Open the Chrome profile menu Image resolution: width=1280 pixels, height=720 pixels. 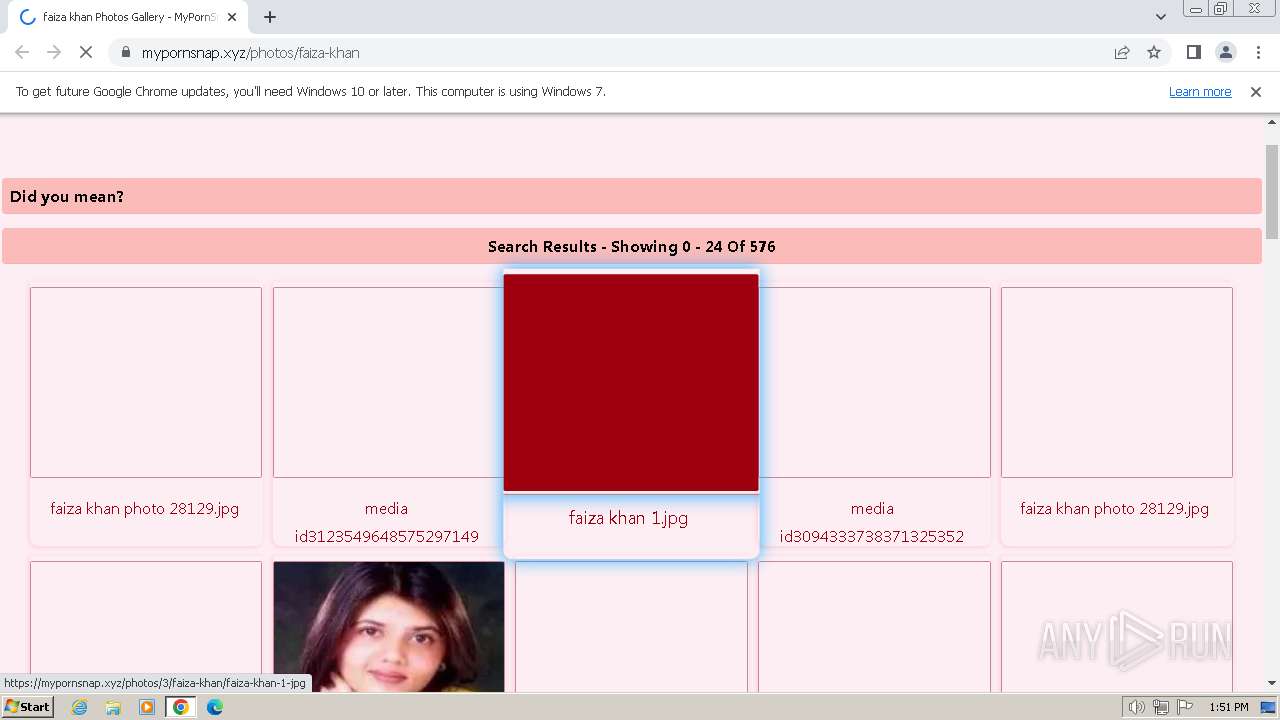coord(1225,52)
